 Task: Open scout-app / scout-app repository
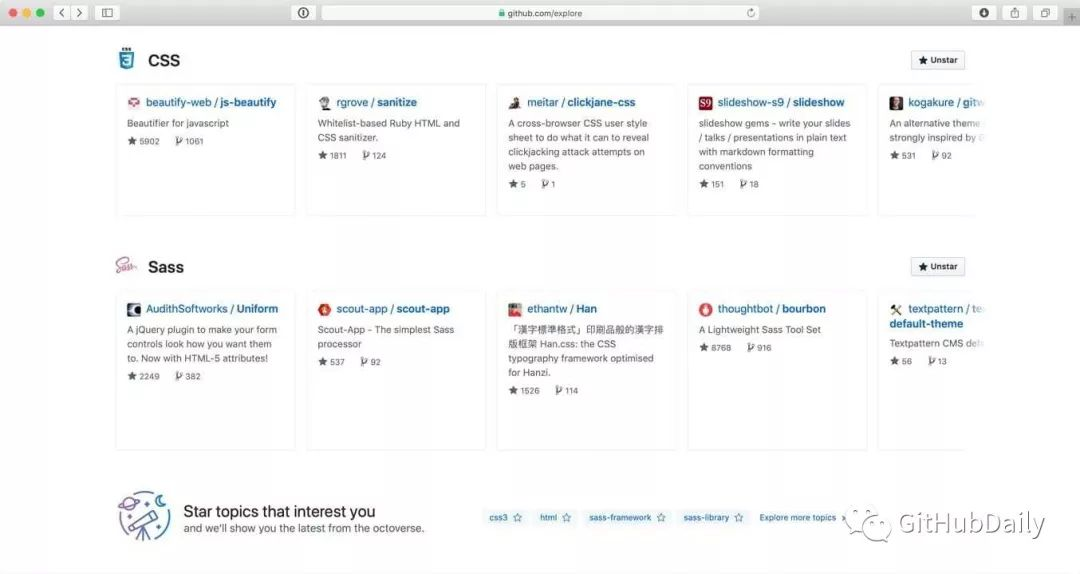point(393,309)
